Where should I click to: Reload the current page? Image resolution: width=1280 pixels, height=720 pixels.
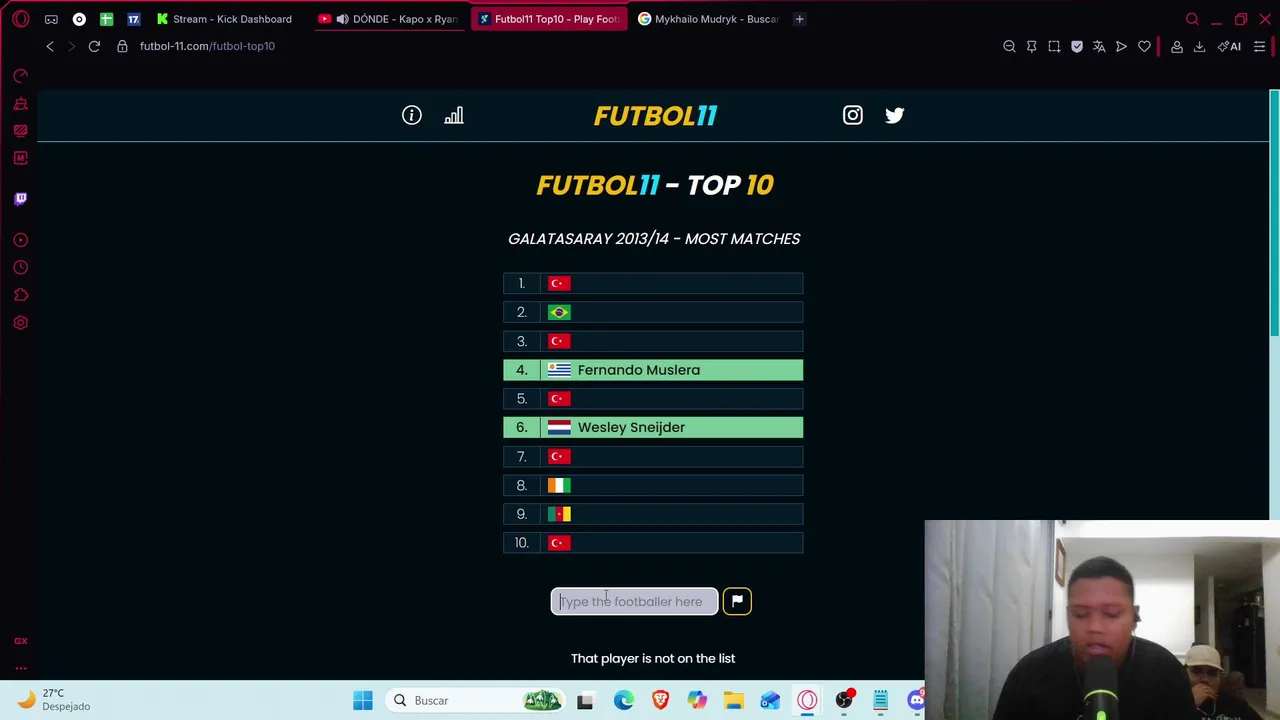coord(94,46)
